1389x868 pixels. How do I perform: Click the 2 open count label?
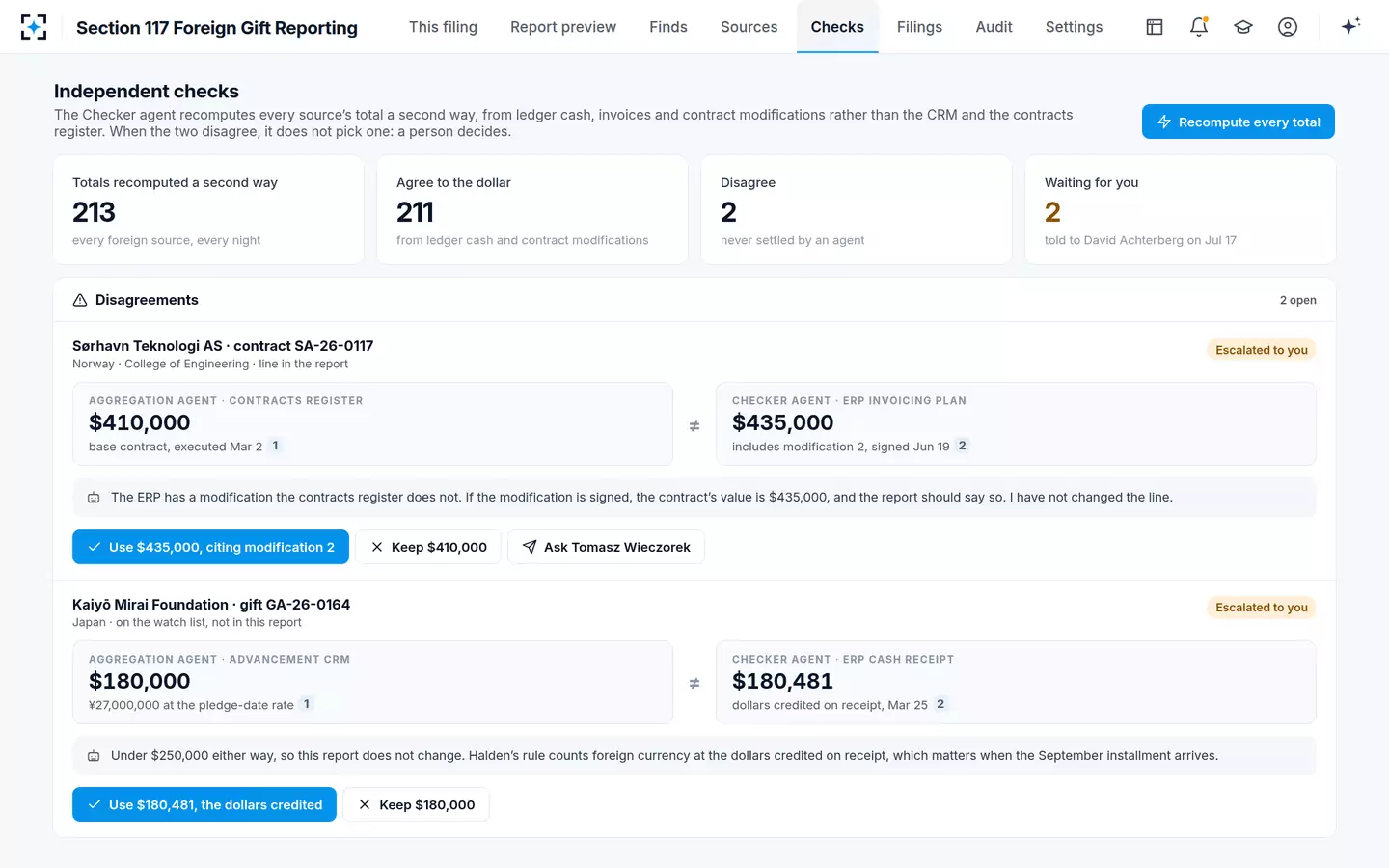(1297, 300)
